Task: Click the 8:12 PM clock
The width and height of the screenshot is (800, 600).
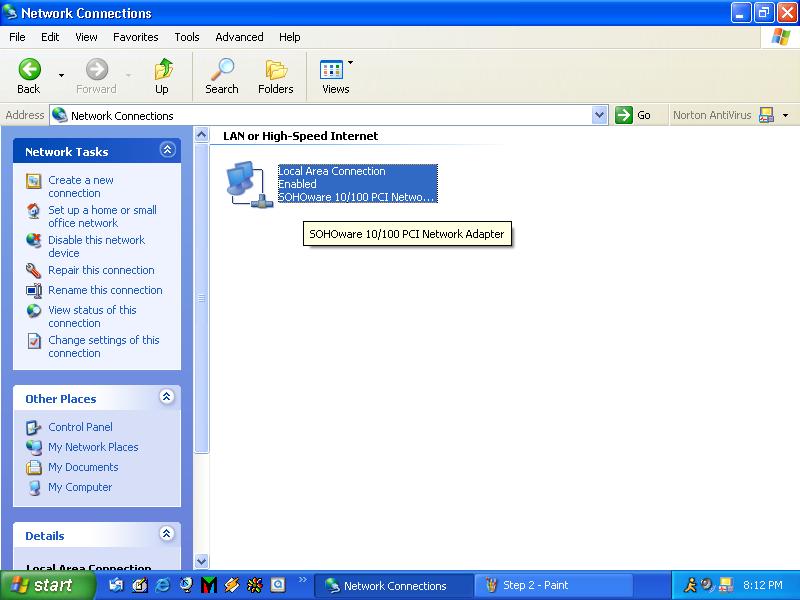Action: 762,585
